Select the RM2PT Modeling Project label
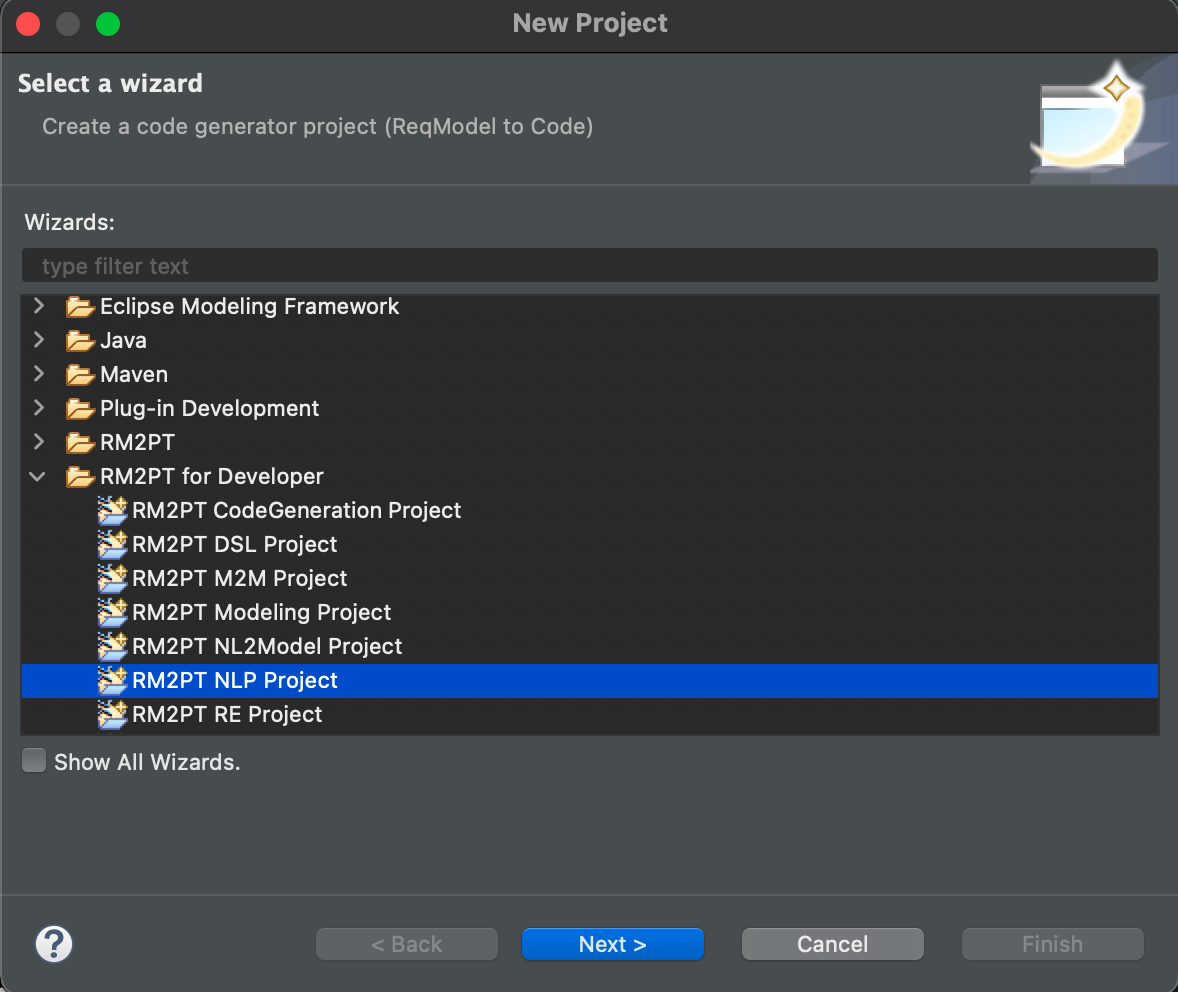 coord(261,612)
